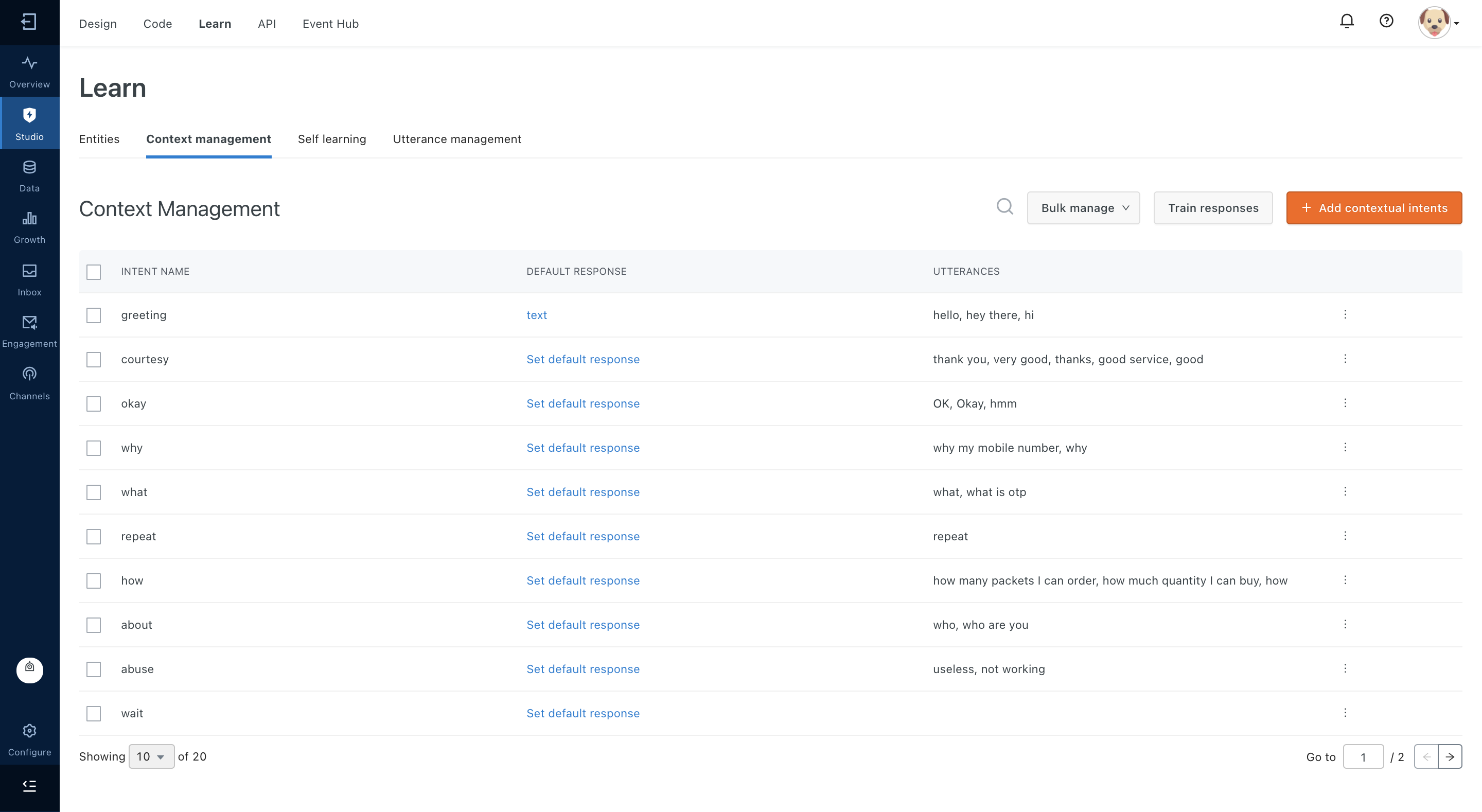Check the how intent checkbox
The height and width of the screenshot is (812, 1482).
pos(94,581)
